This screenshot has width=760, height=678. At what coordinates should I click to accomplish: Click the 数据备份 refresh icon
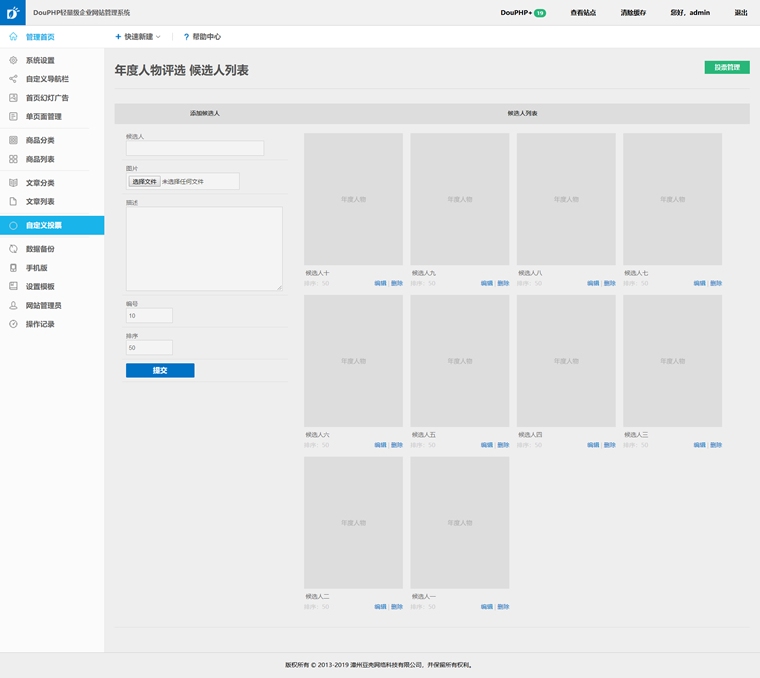click(x=13, y=249)
